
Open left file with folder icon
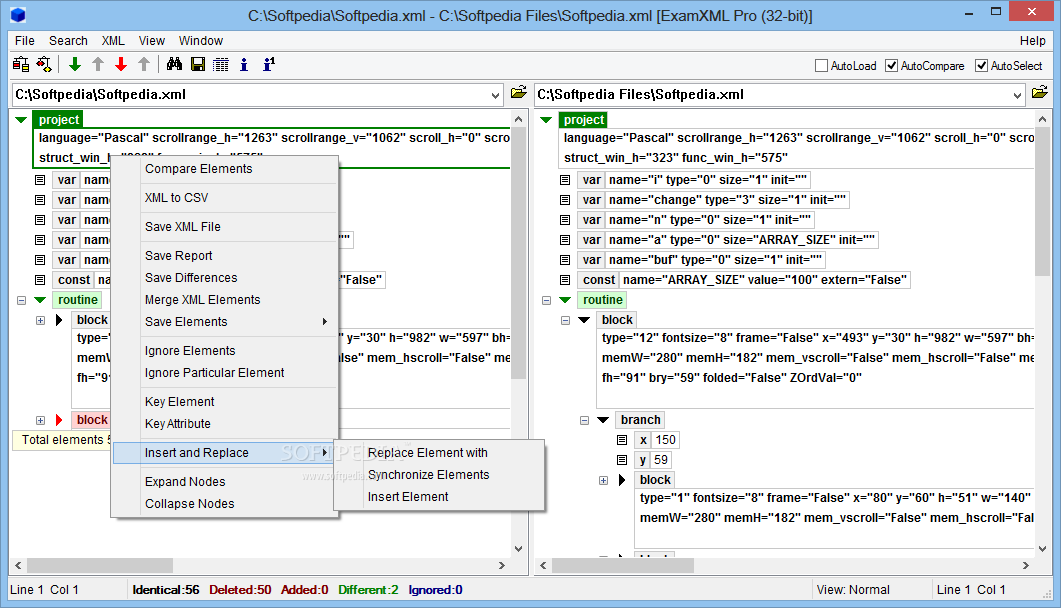(518, 93)
